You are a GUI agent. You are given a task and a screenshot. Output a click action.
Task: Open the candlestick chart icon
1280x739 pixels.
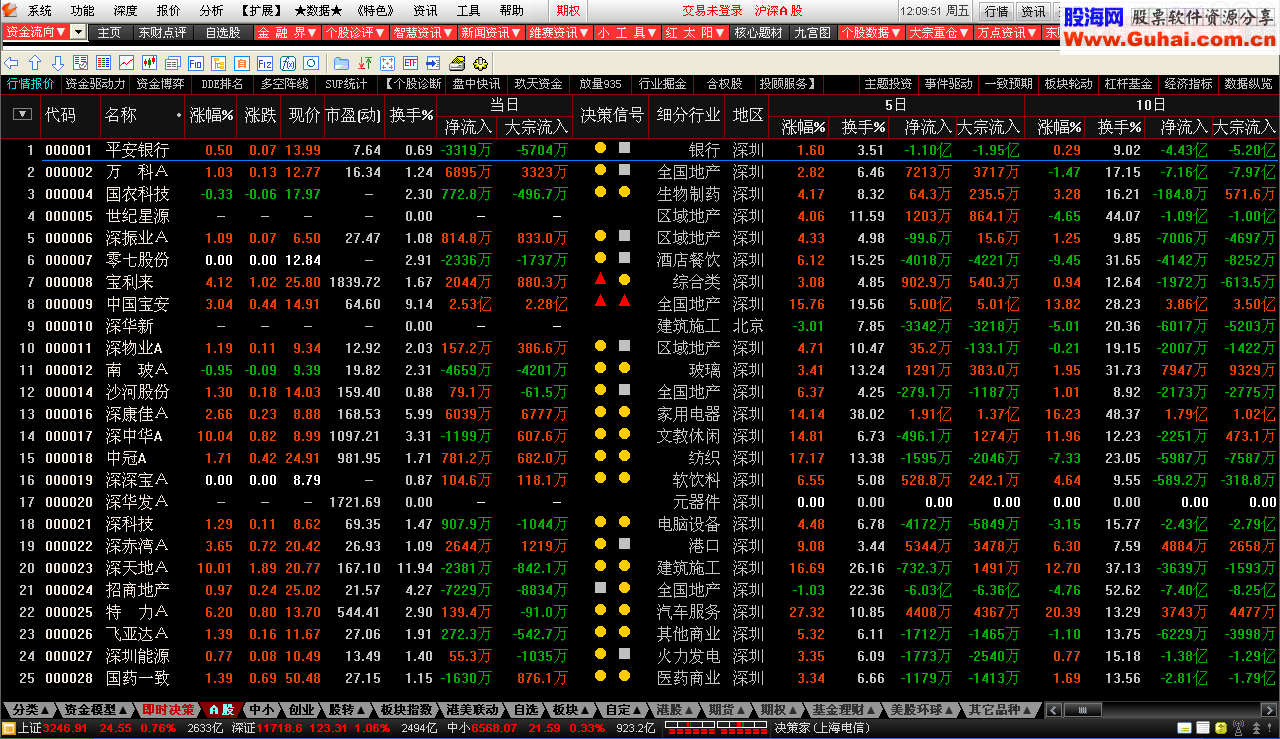pos(149,62)
